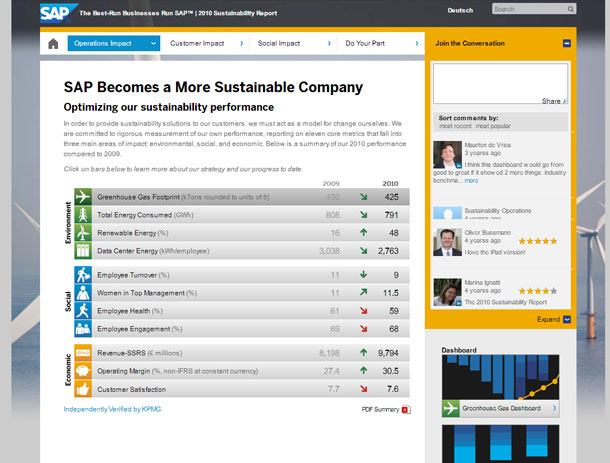Sort comments by most recent
Viewport: 610px width, 463px height.
click(x=455, y=126)
